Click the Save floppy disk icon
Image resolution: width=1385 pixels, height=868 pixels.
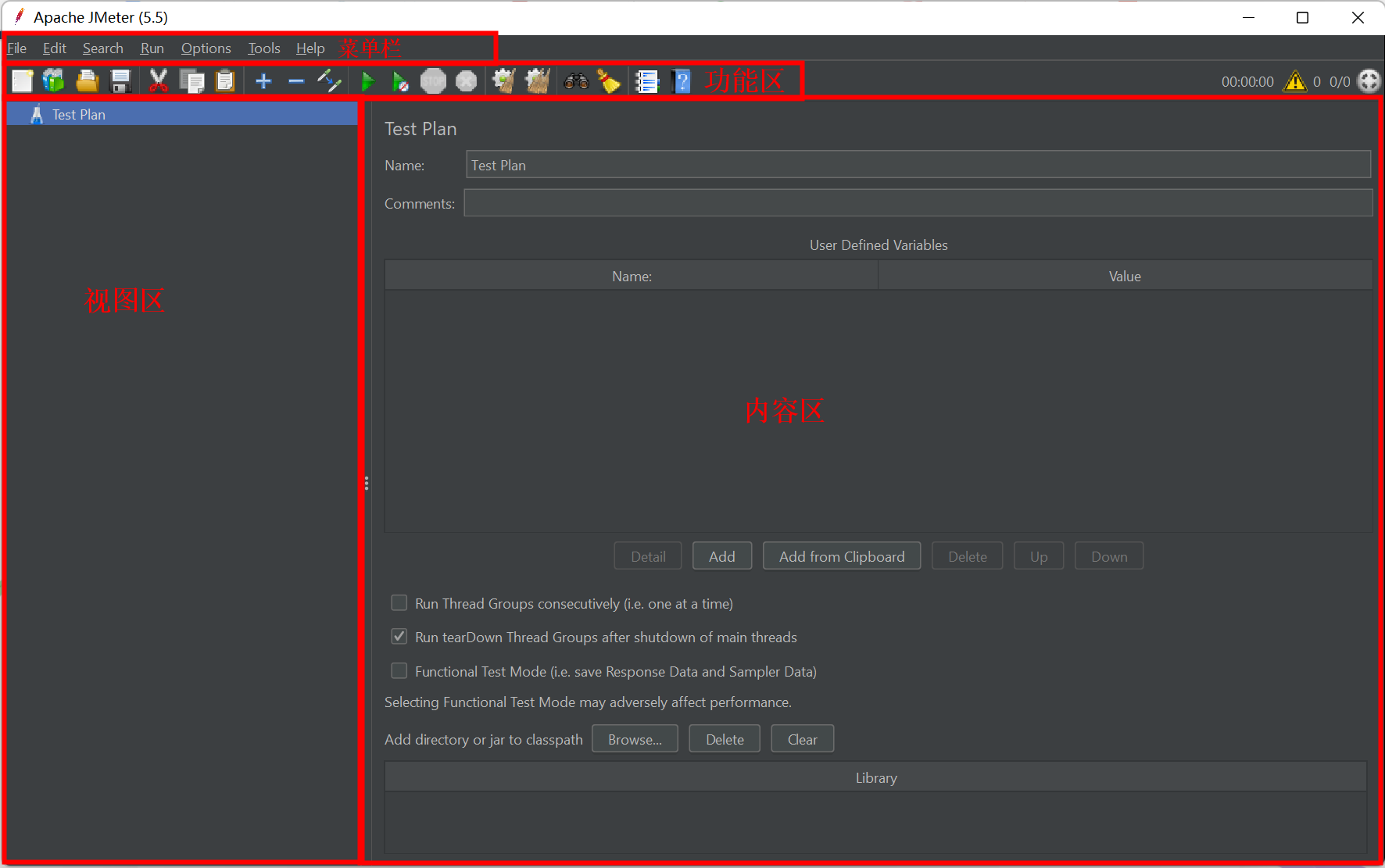coord(120,80)
